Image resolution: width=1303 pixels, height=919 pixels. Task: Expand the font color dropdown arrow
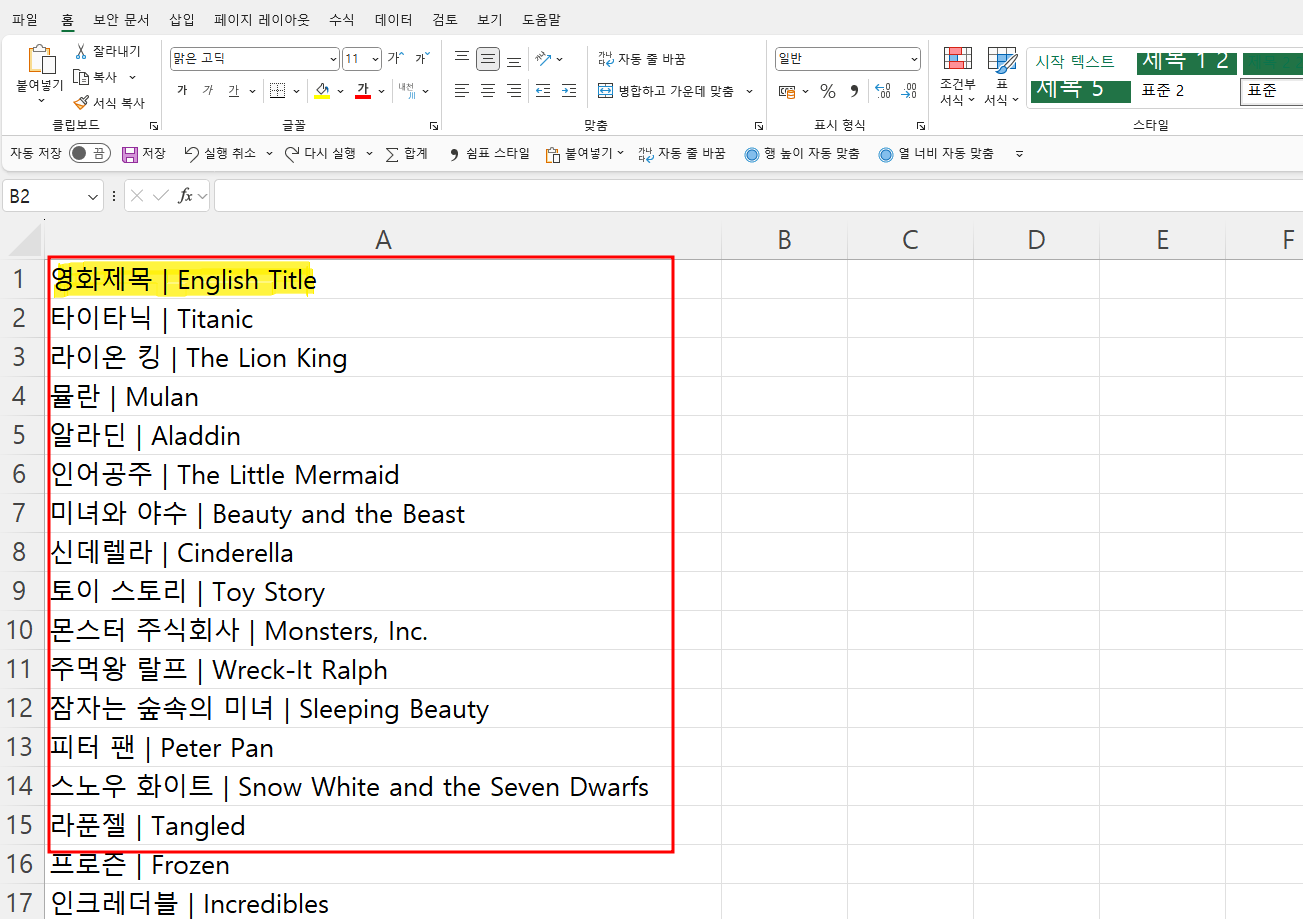pyautogui.click(x=382, y=91)
